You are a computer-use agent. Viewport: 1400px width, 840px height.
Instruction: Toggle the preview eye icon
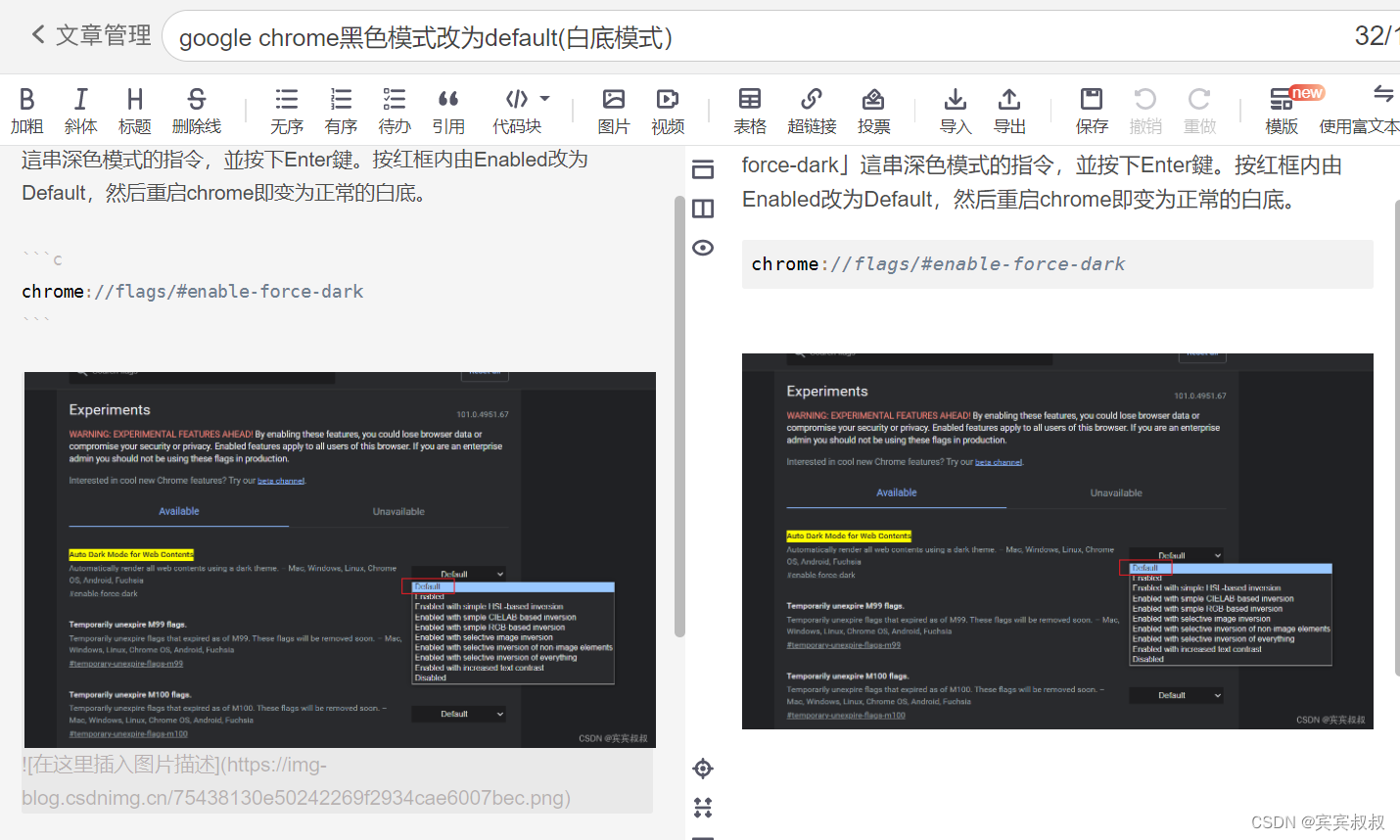tap(703, 248)
